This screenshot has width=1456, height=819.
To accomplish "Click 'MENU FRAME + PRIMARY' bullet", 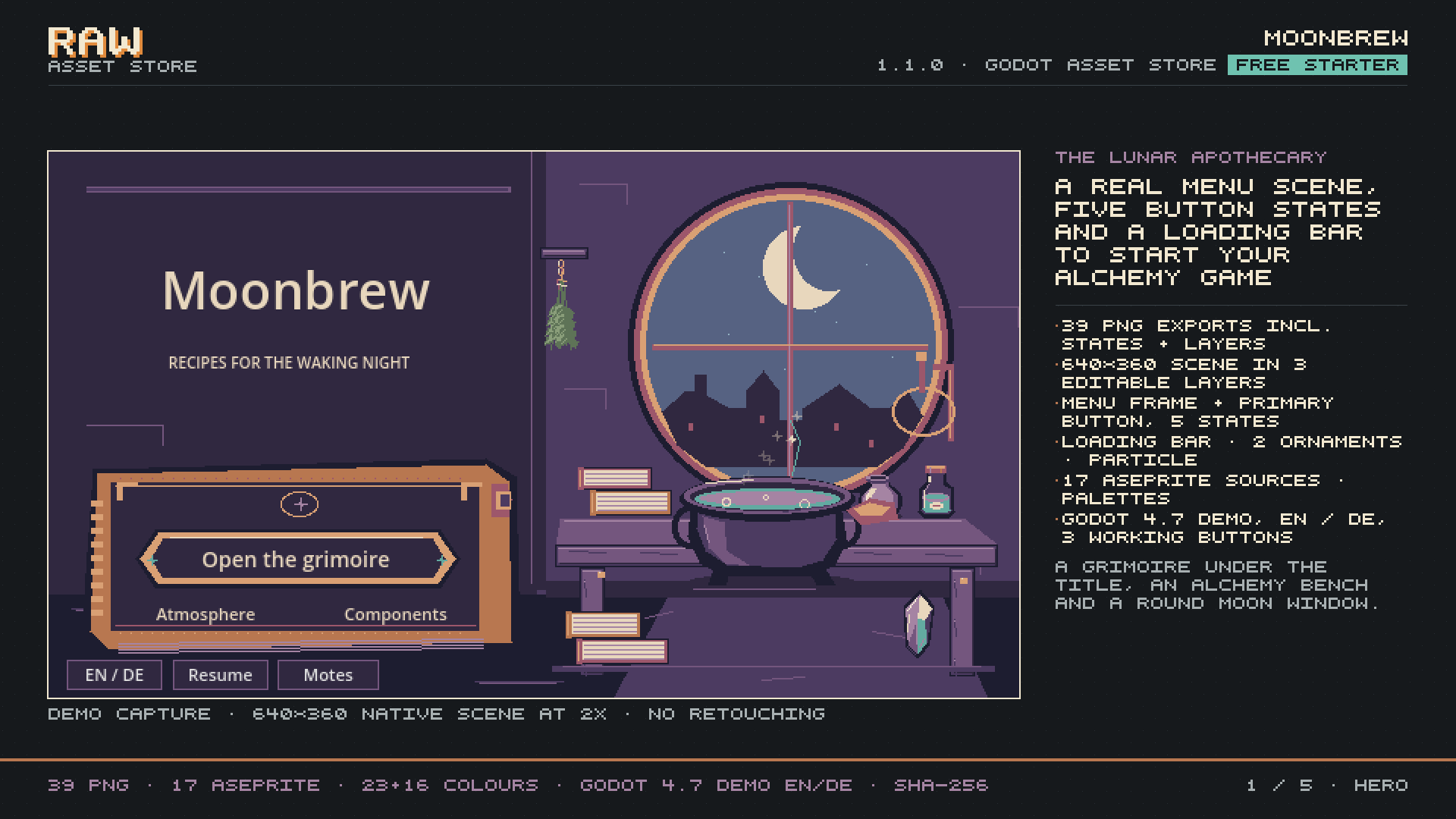I will pos(1197,403).
